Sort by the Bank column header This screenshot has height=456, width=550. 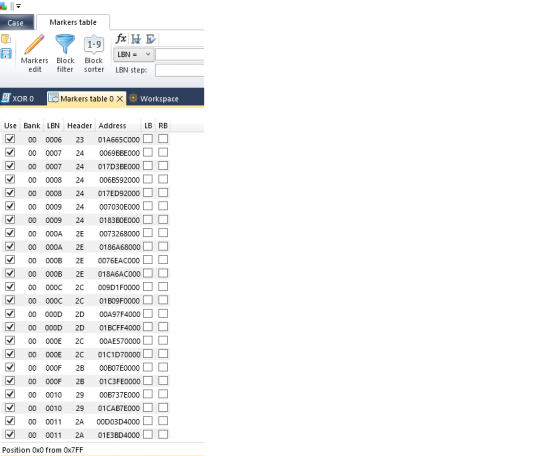pos(32,126)
